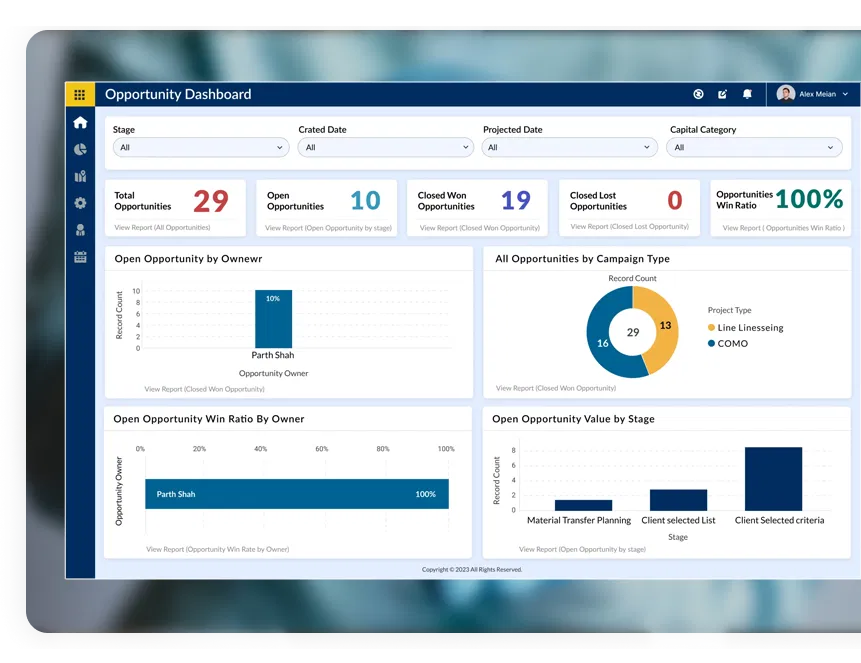Image resolution: width=861 pixels, height=663 pixels.
Task: Expand the Alex Meian user menu
Action: [815, 94]
